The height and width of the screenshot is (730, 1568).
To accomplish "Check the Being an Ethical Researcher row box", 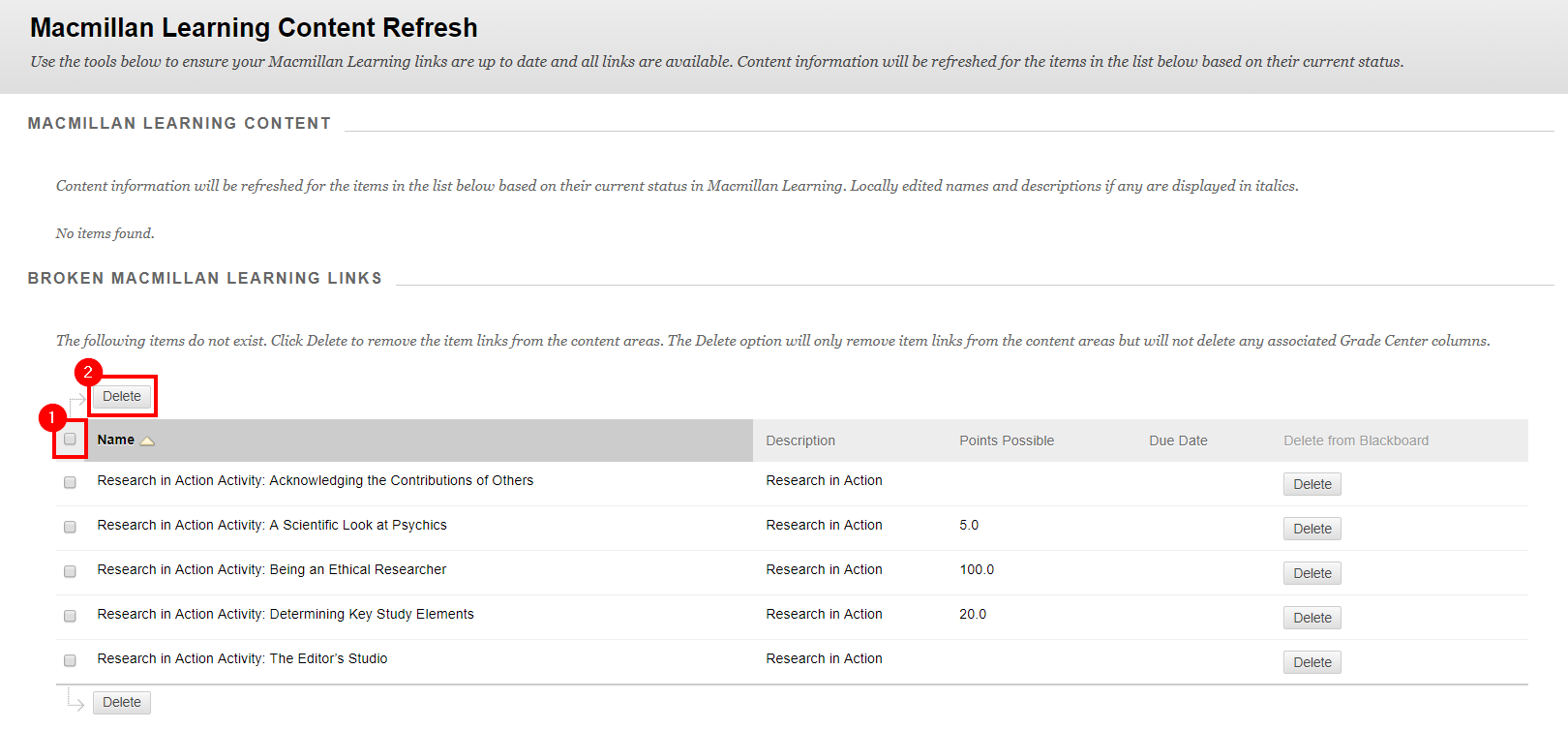I will tap(70, 571).
